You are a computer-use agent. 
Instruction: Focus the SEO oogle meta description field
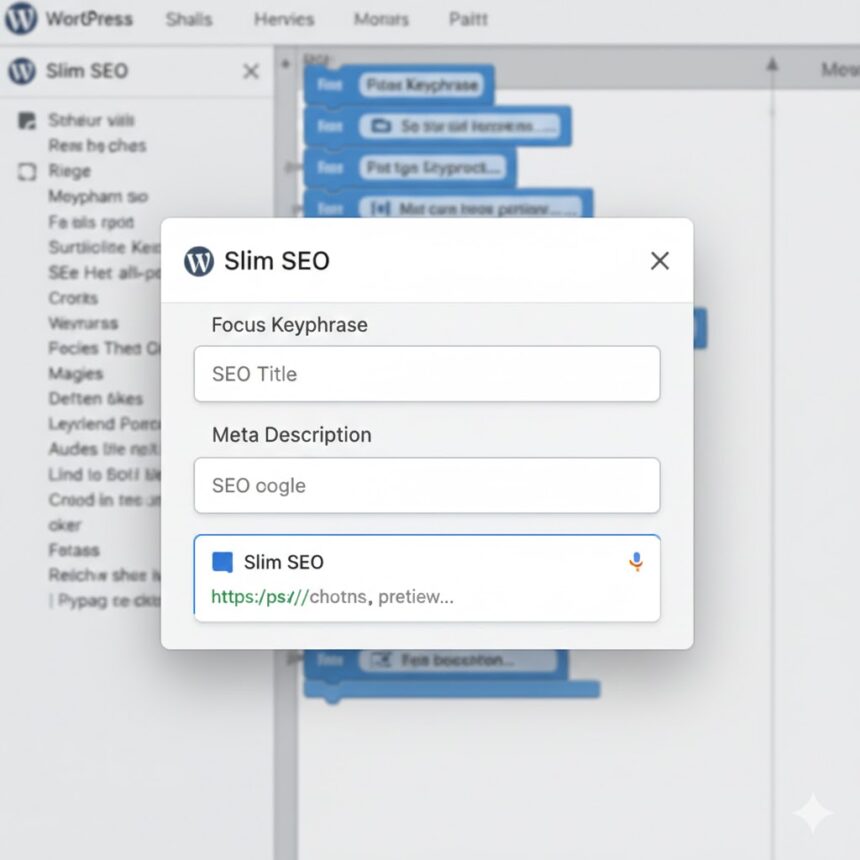point(426,486)
